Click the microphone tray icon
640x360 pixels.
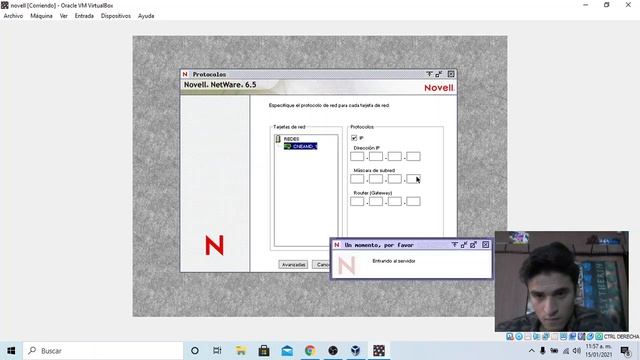542,351
